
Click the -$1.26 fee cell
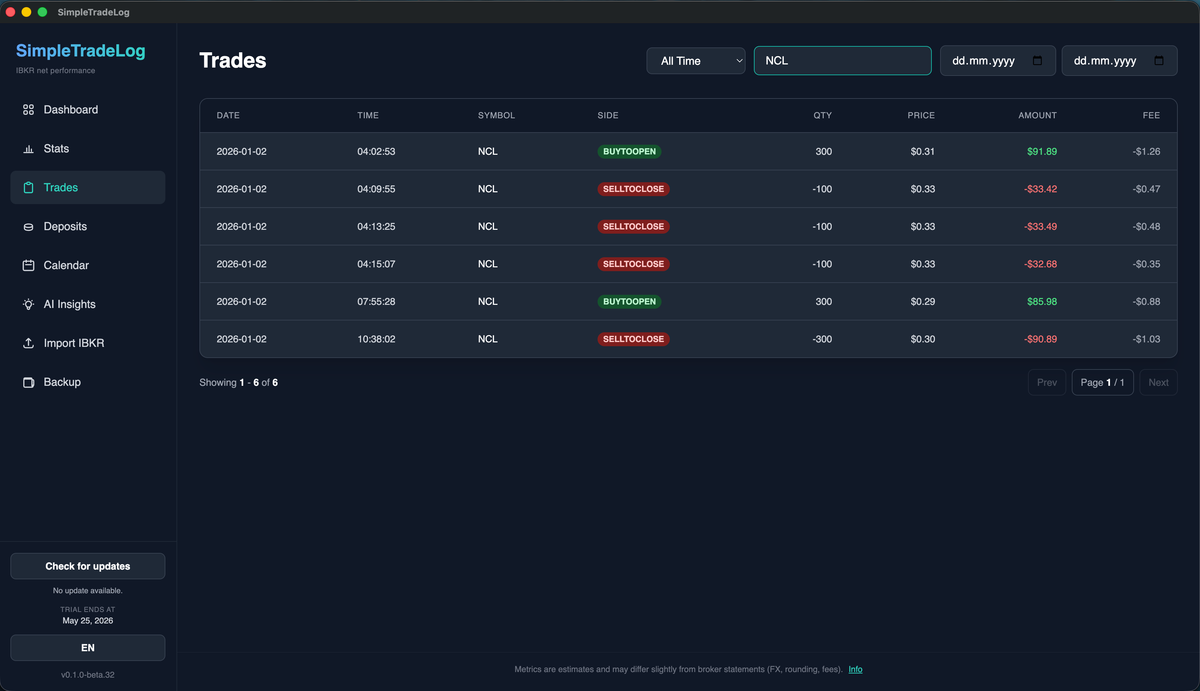coord(1146,152)
